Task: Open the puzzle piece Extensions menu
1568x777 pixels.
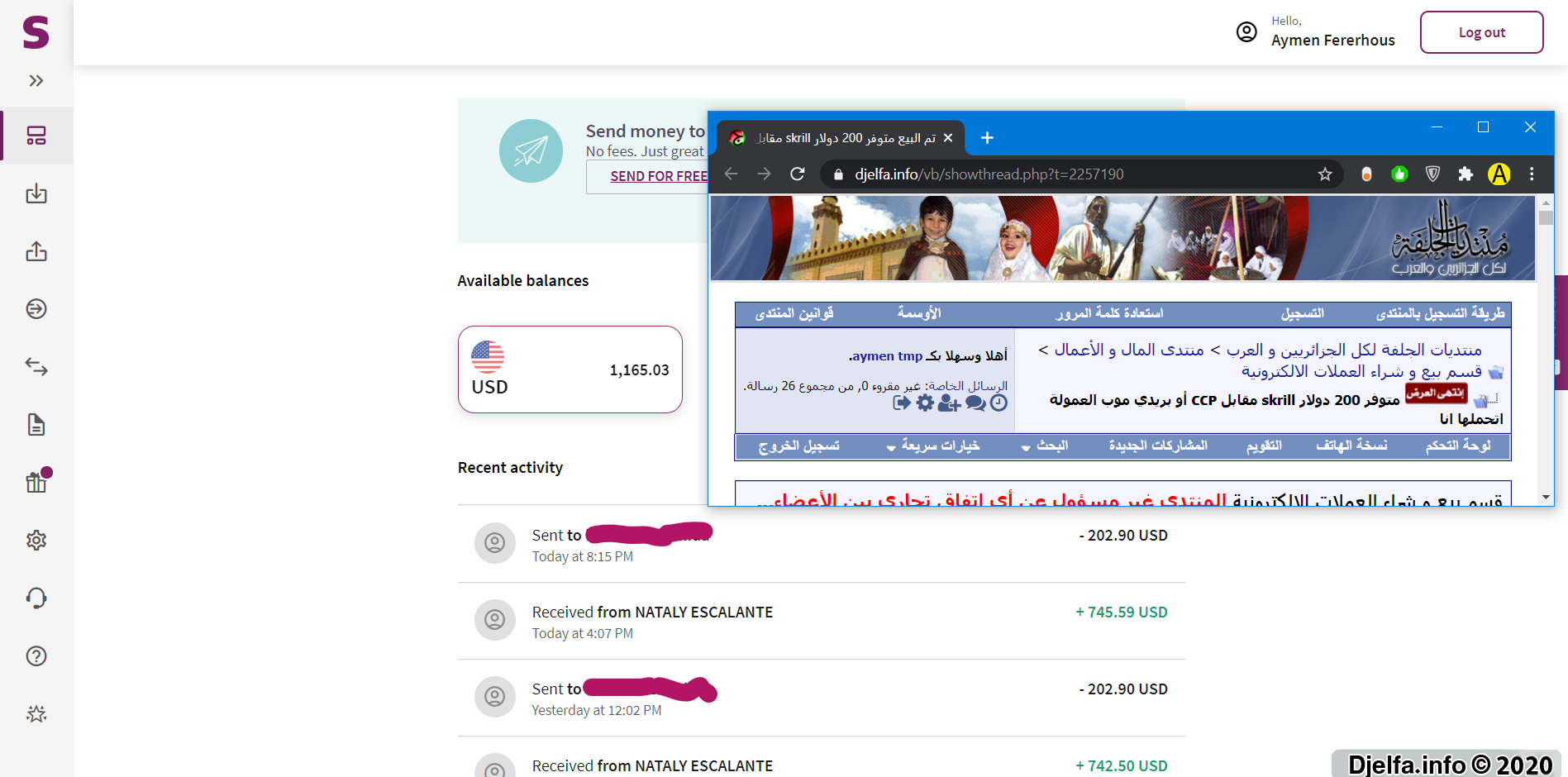Action: coord(1466,174)
